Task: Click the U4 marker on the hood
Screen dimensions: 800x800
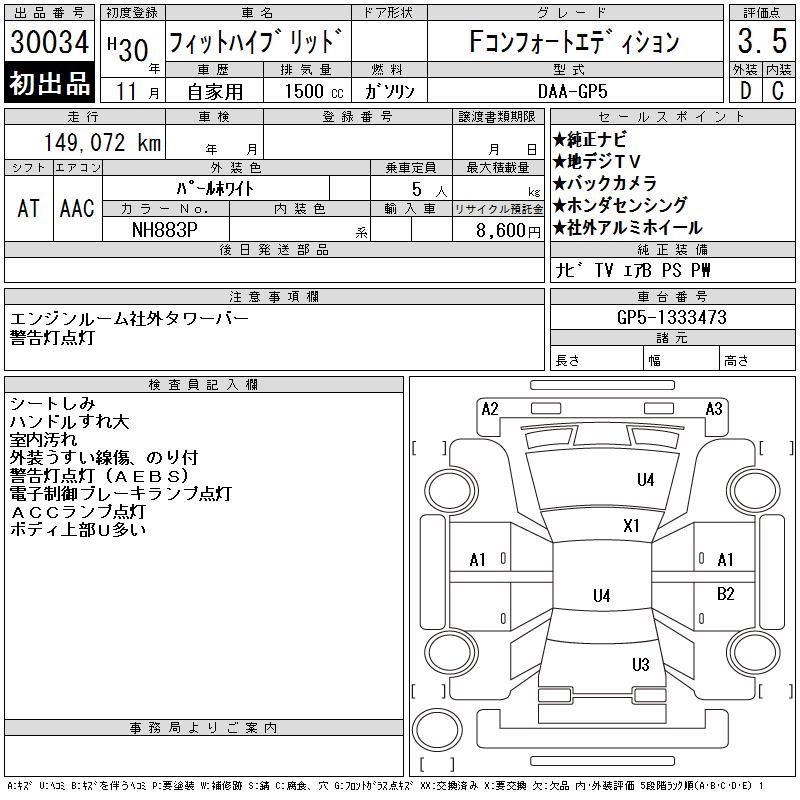Action: pos(645,480)
